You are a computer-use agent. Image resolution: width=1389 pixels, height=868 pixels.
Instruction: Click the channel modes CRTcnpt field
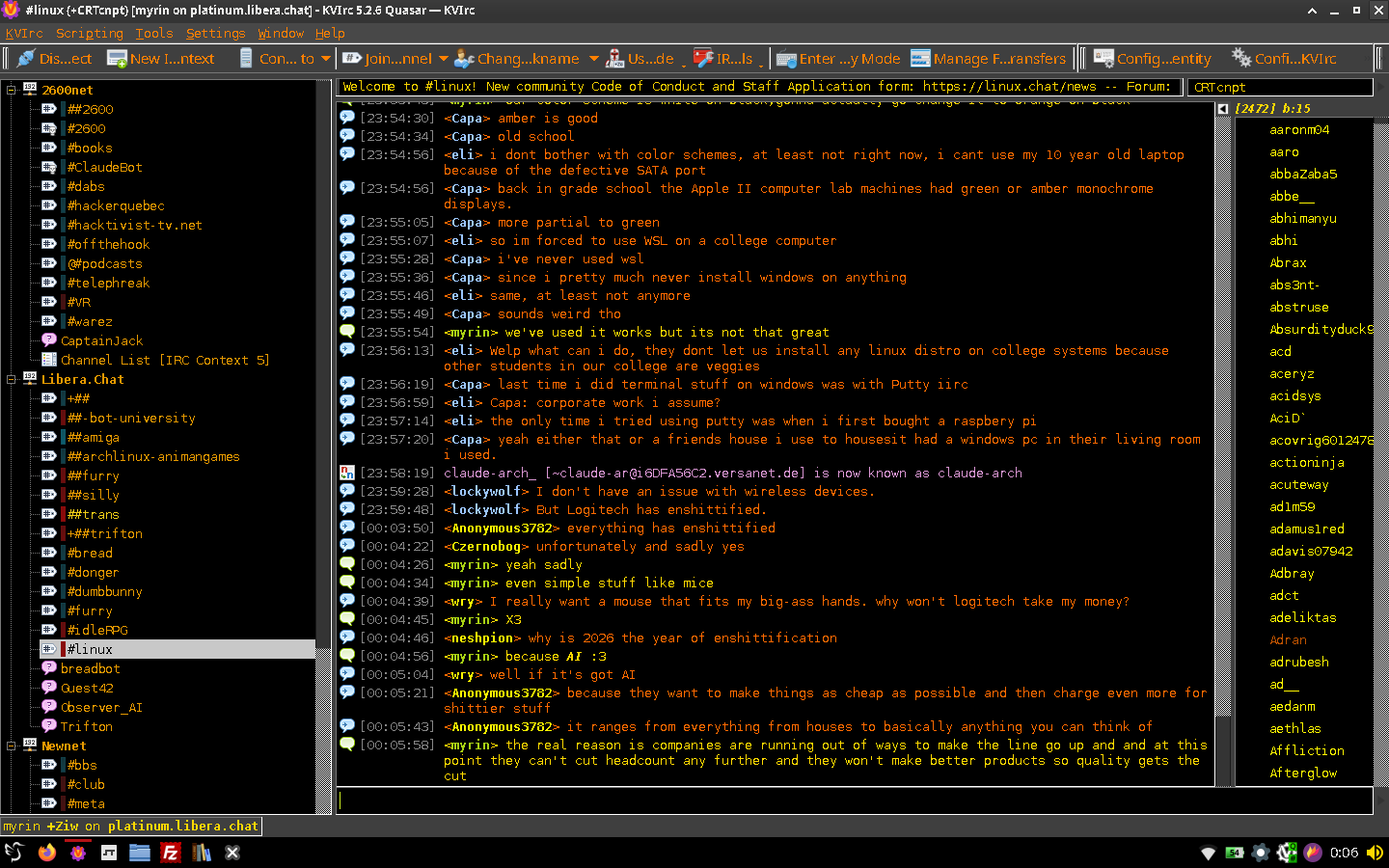coord(1280,87)
